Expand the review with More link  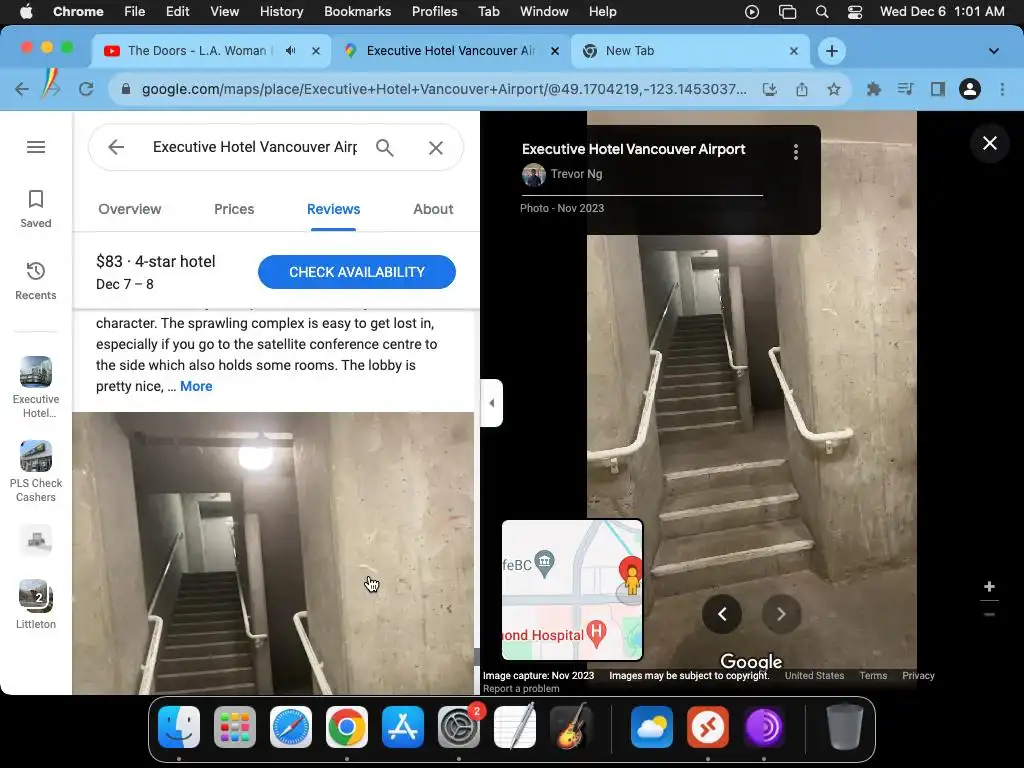196,386
